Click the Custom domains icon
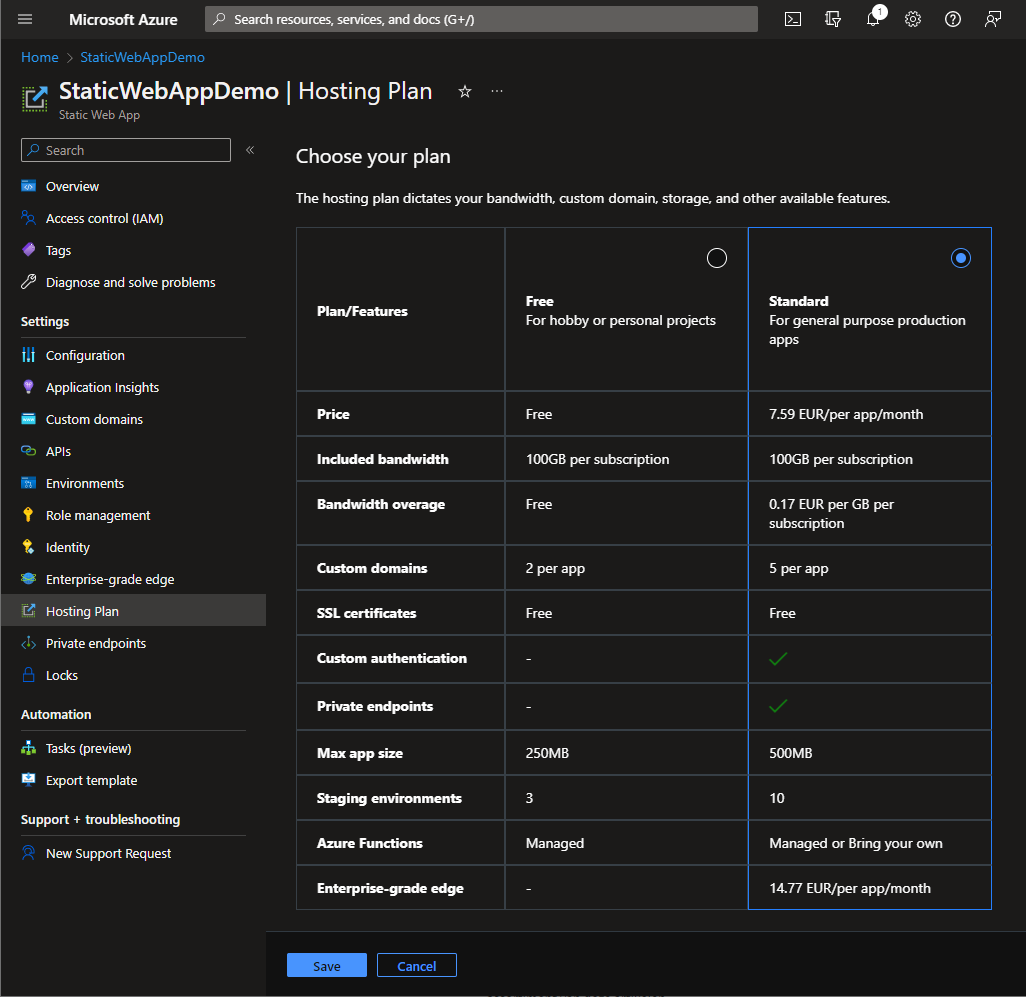Image resolution: width=1026 pixels, height=997 pixels. click(28, 419)
